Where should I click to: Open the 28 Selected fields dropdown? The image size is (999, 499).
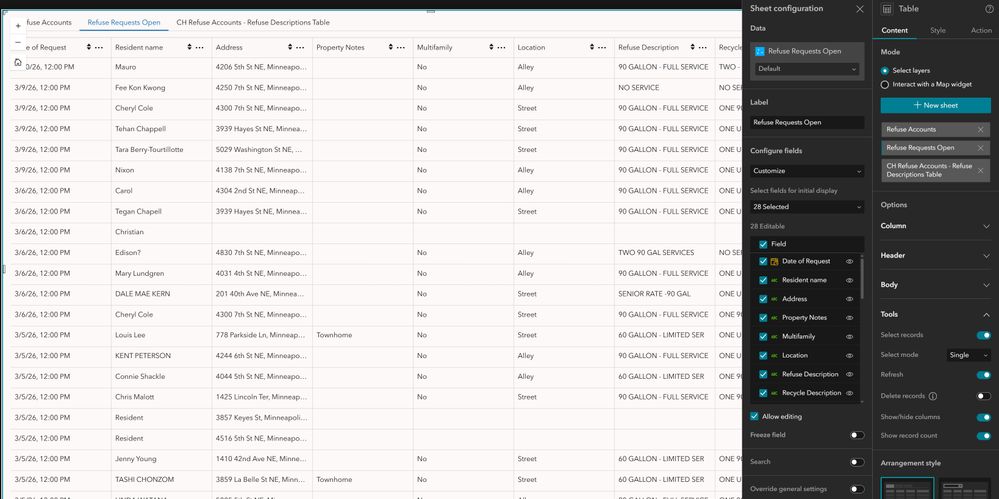point(807,206)
